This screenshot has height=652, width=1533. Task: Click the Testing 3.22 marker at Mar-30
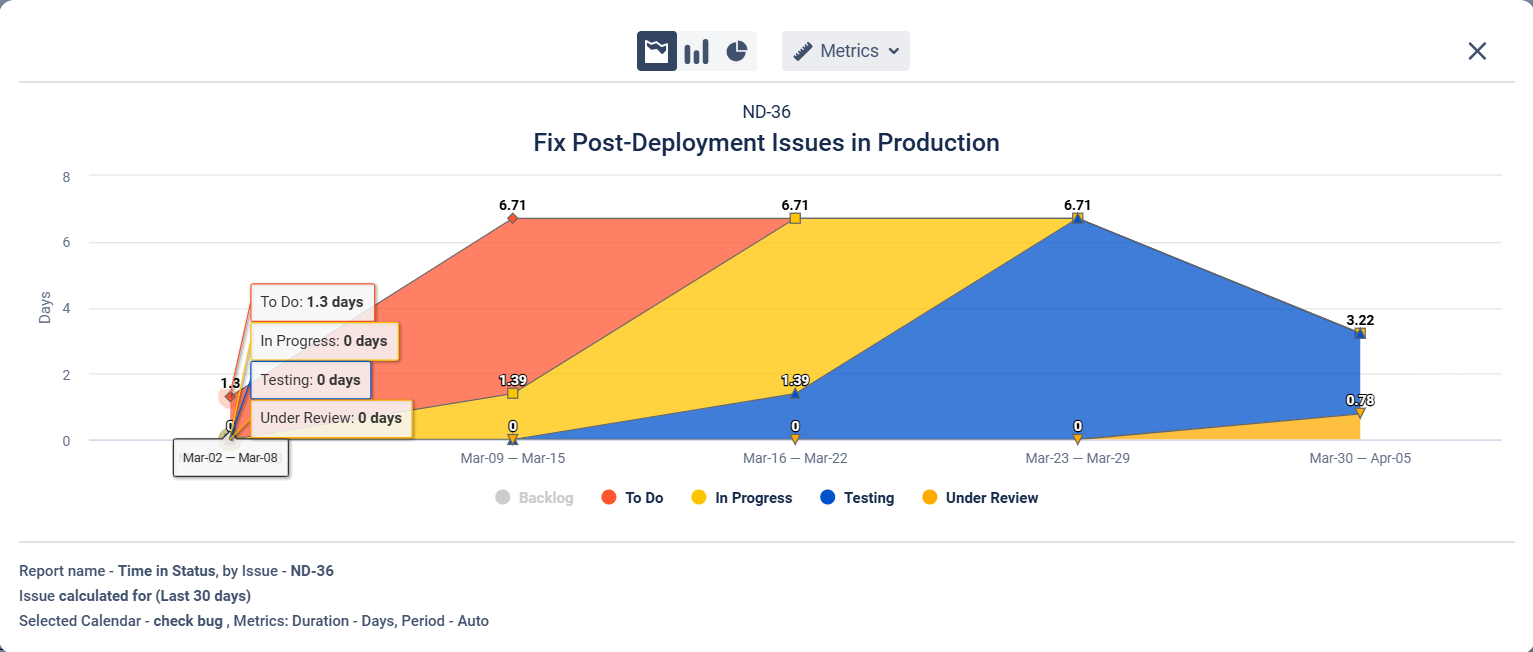click(1360, 333)
